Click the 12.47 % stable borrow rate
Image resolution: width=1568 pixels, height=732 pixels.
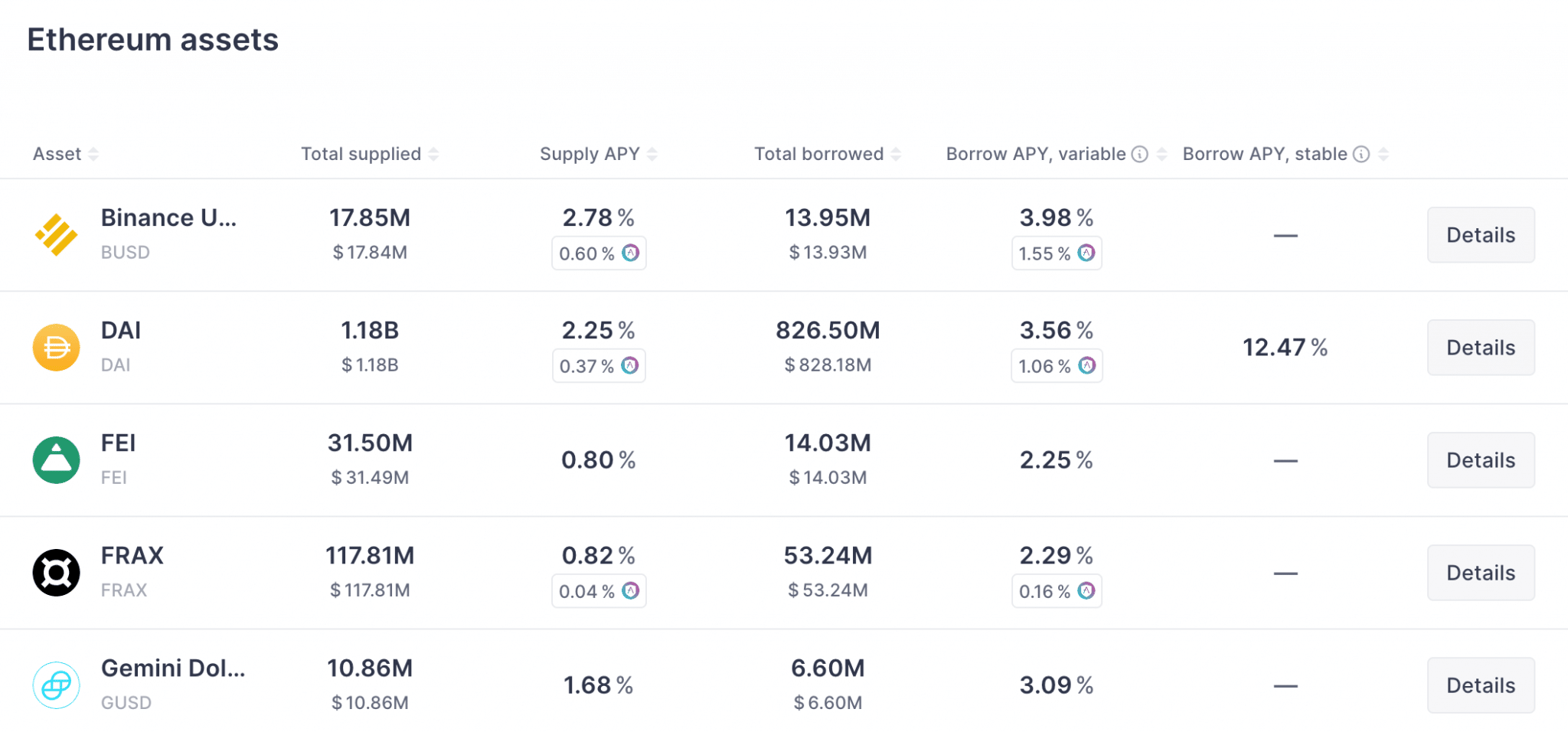[1285, 348]
